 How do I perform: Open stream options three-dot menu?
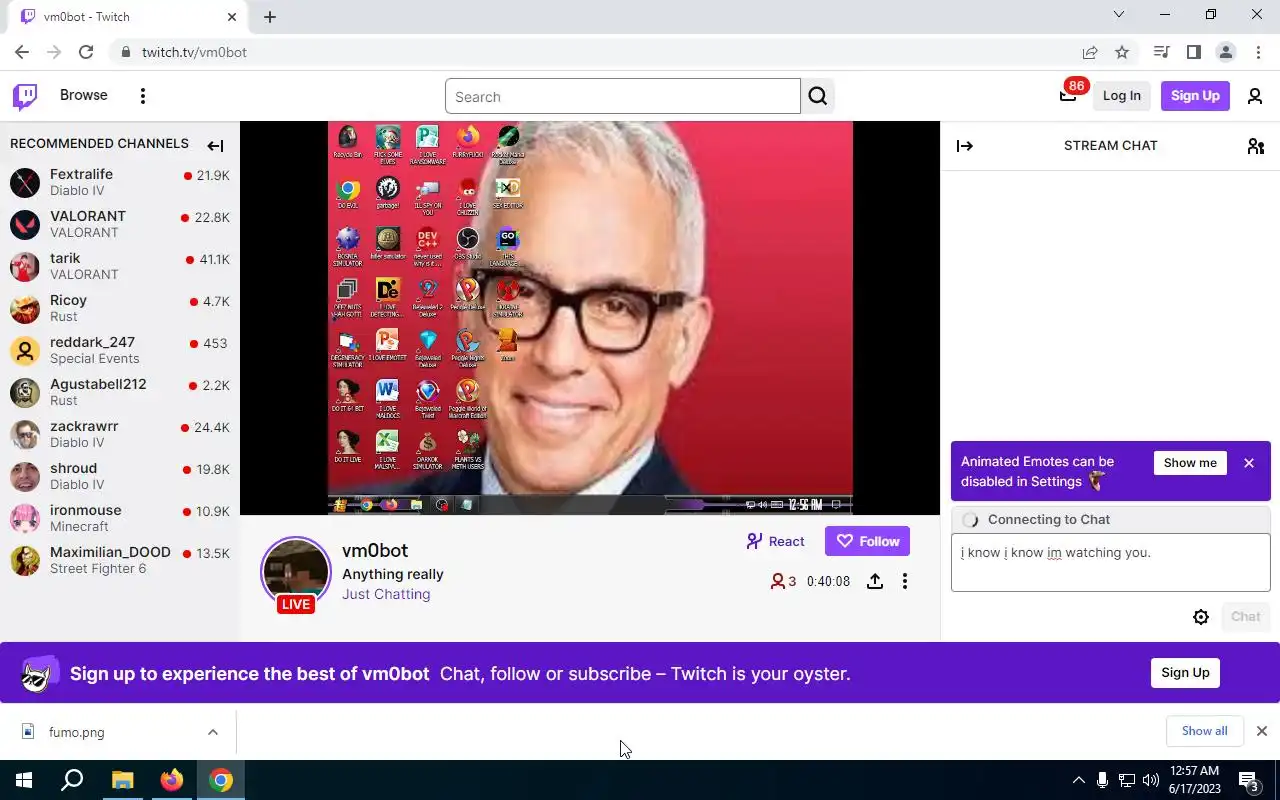pos(905,581)
